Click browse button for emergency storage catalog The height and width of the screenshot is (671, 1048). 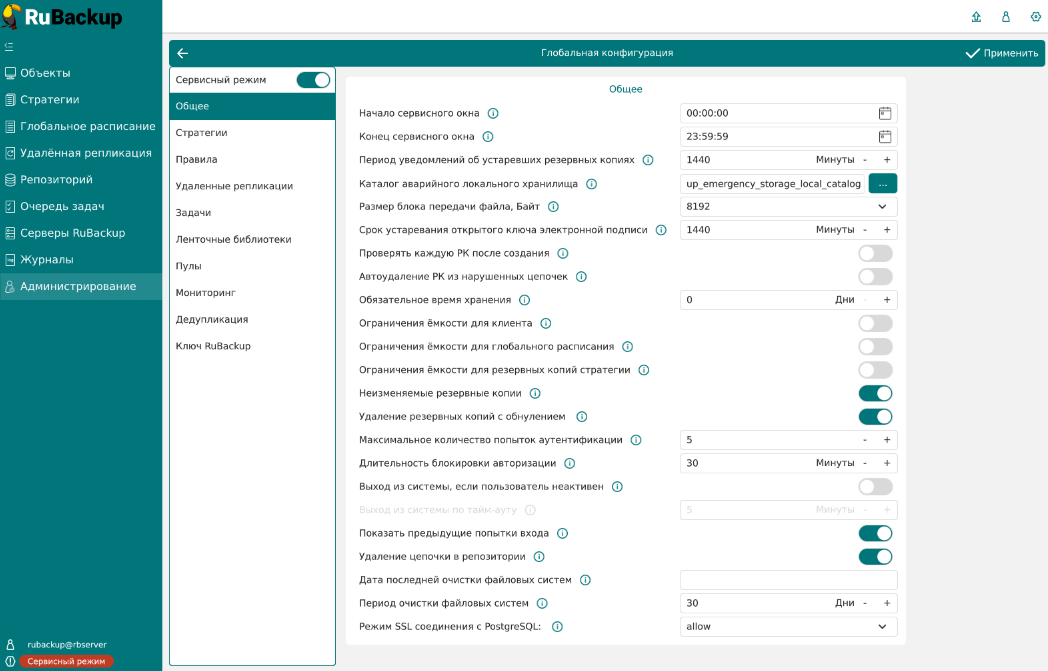(x=883, y=184)
